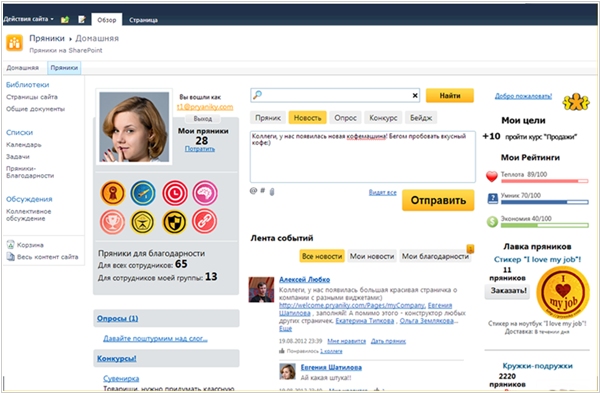The width and height of the screenshot is (600, 393).
Task: Open Алексей Любко profile link
Action: pyautogui.click(x=305, y=279)
